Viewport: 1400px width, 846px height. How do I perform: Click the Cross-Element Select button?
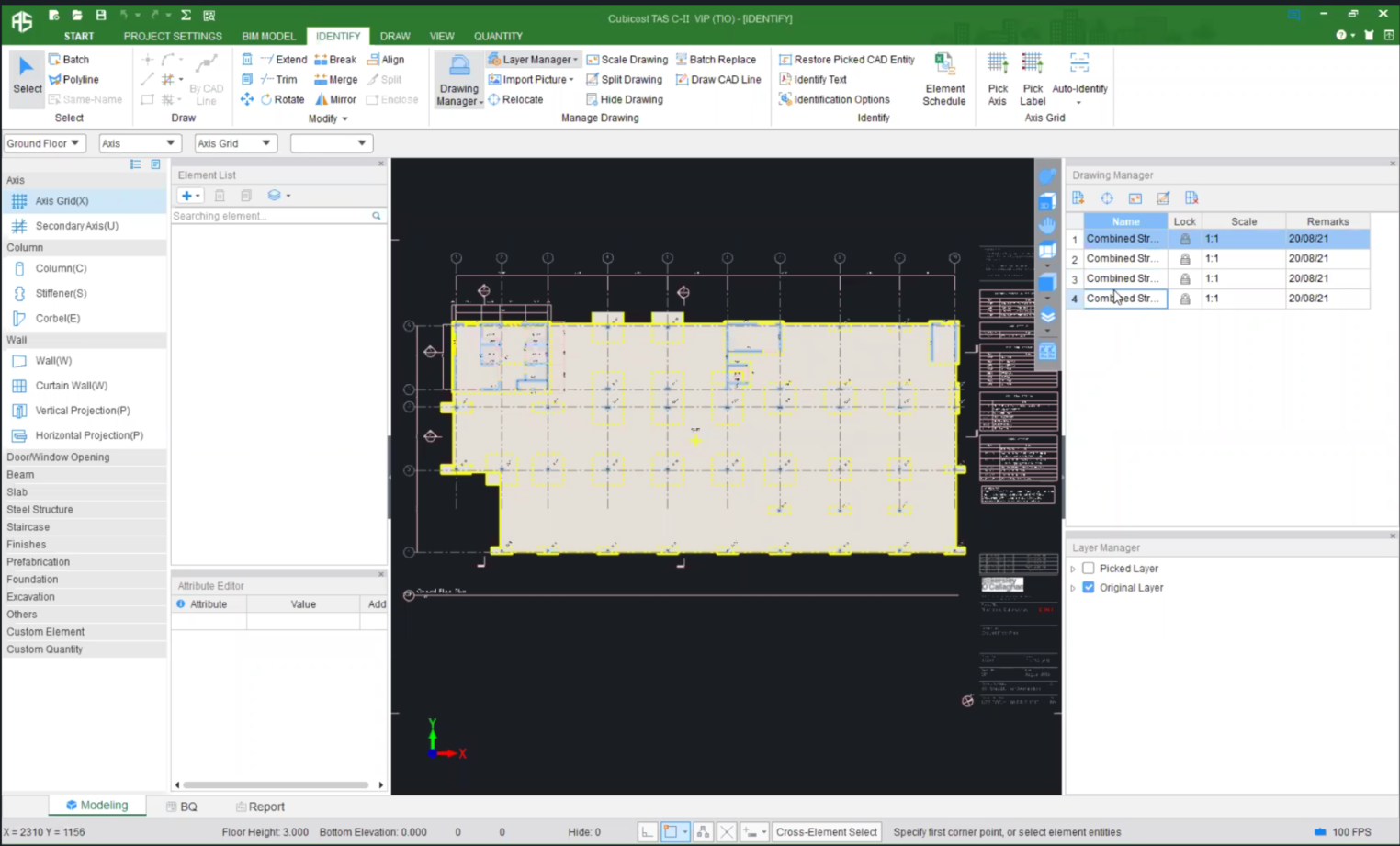(826, 832)
